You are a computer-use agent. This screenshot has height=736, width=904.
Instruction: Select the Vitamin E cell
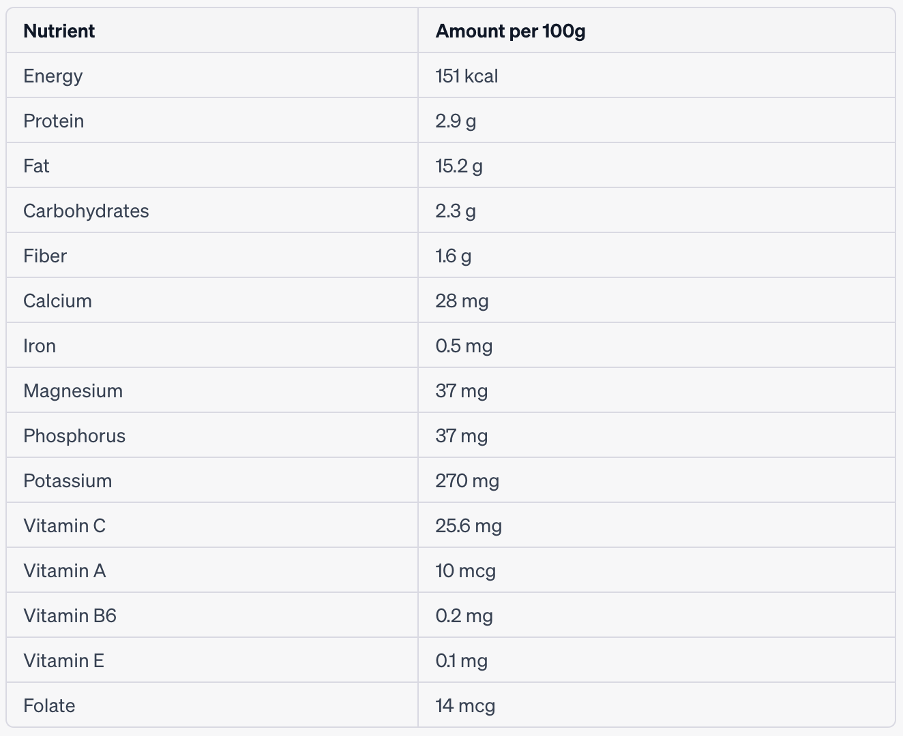[64, 661]
